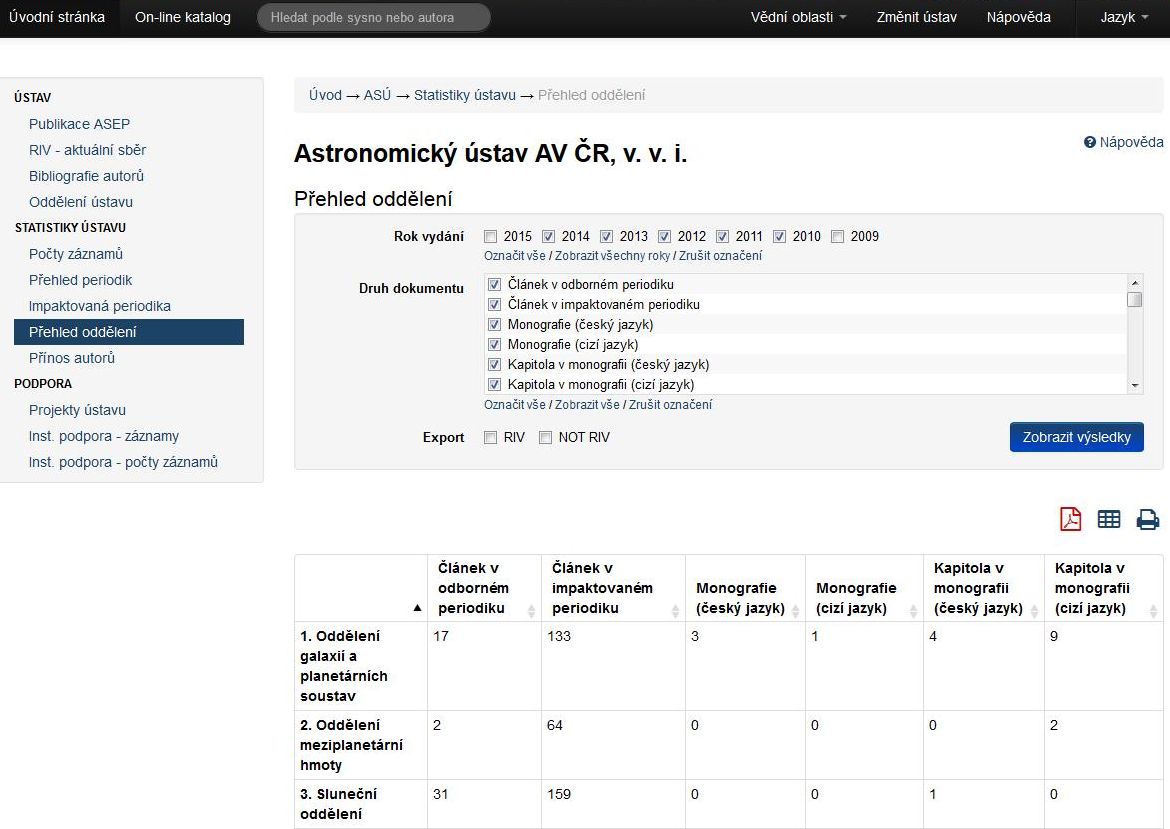Image resolution: width=1170 pixels, height=829 pixels.
Task: Go to Statistiky ústavu breadcrumb link
Action: [x=465, y=96]
